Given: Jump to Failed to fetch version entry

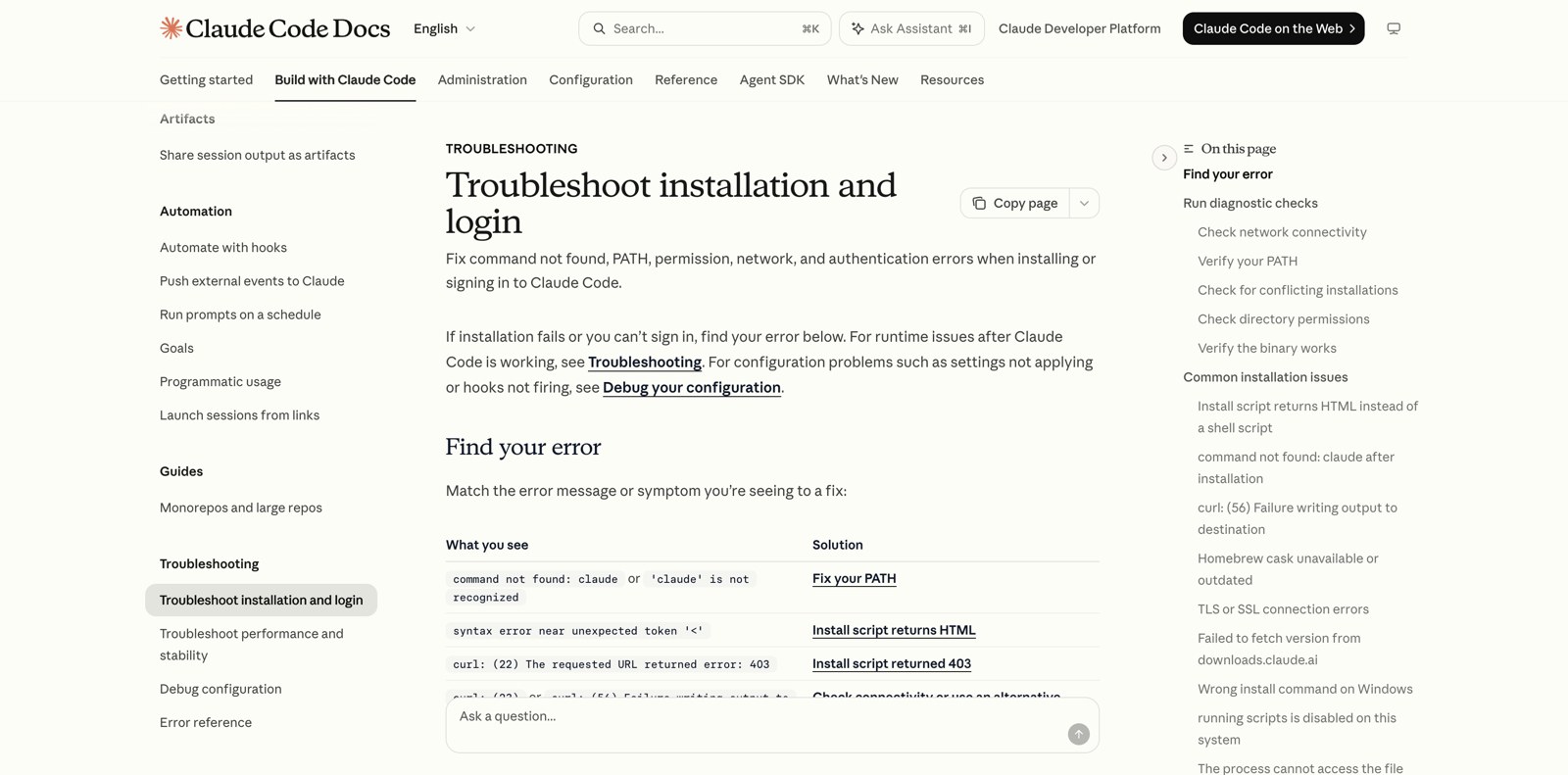Looking at the screenshot, I should pyautogui.click(x=1279, y=649).
